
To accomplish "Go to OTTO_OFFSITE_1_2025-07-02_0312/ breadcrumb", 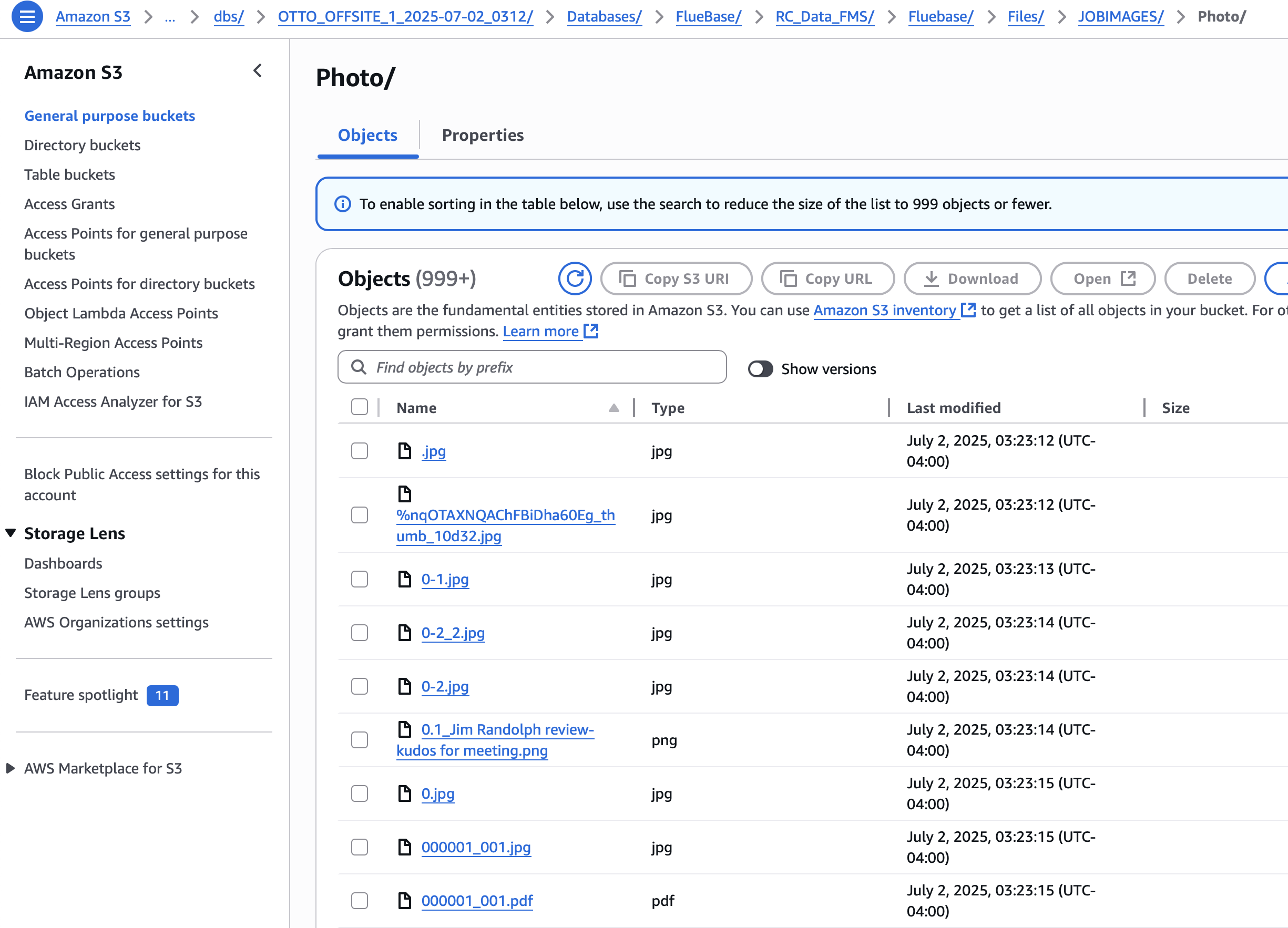I will tap(405, 16).
